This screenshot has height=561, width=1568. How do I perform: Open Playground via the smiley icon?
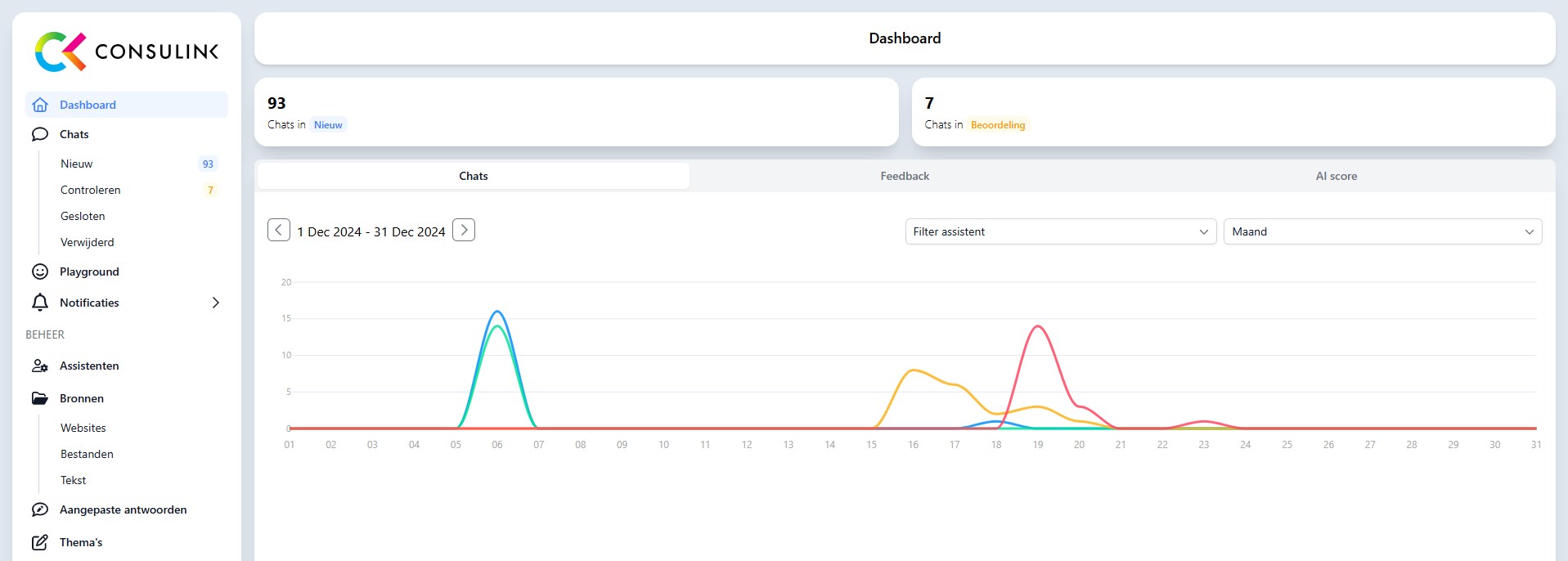tap(39, 272)
